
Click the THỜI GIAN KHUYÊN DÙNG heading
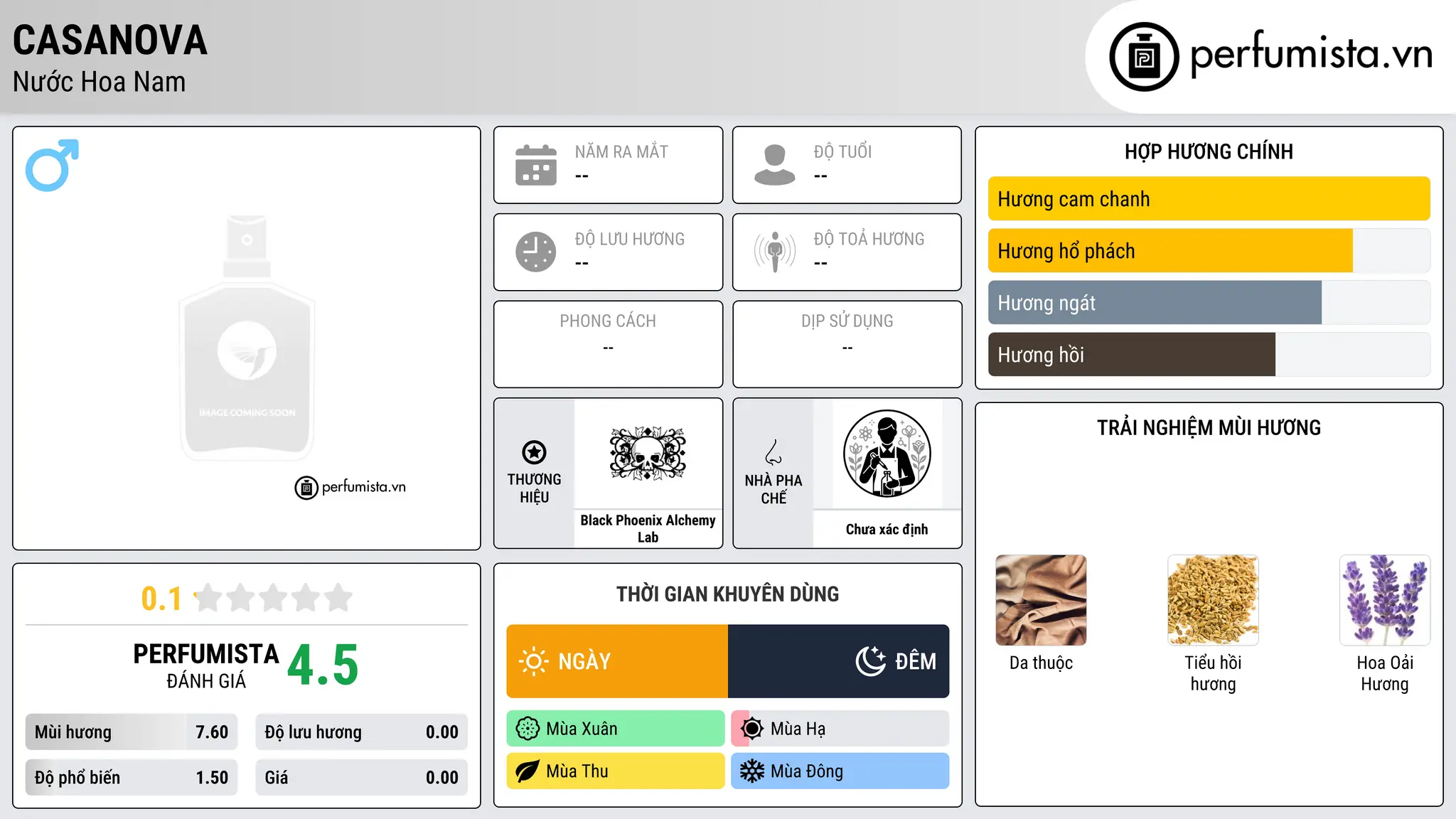[x=728, y=594]
